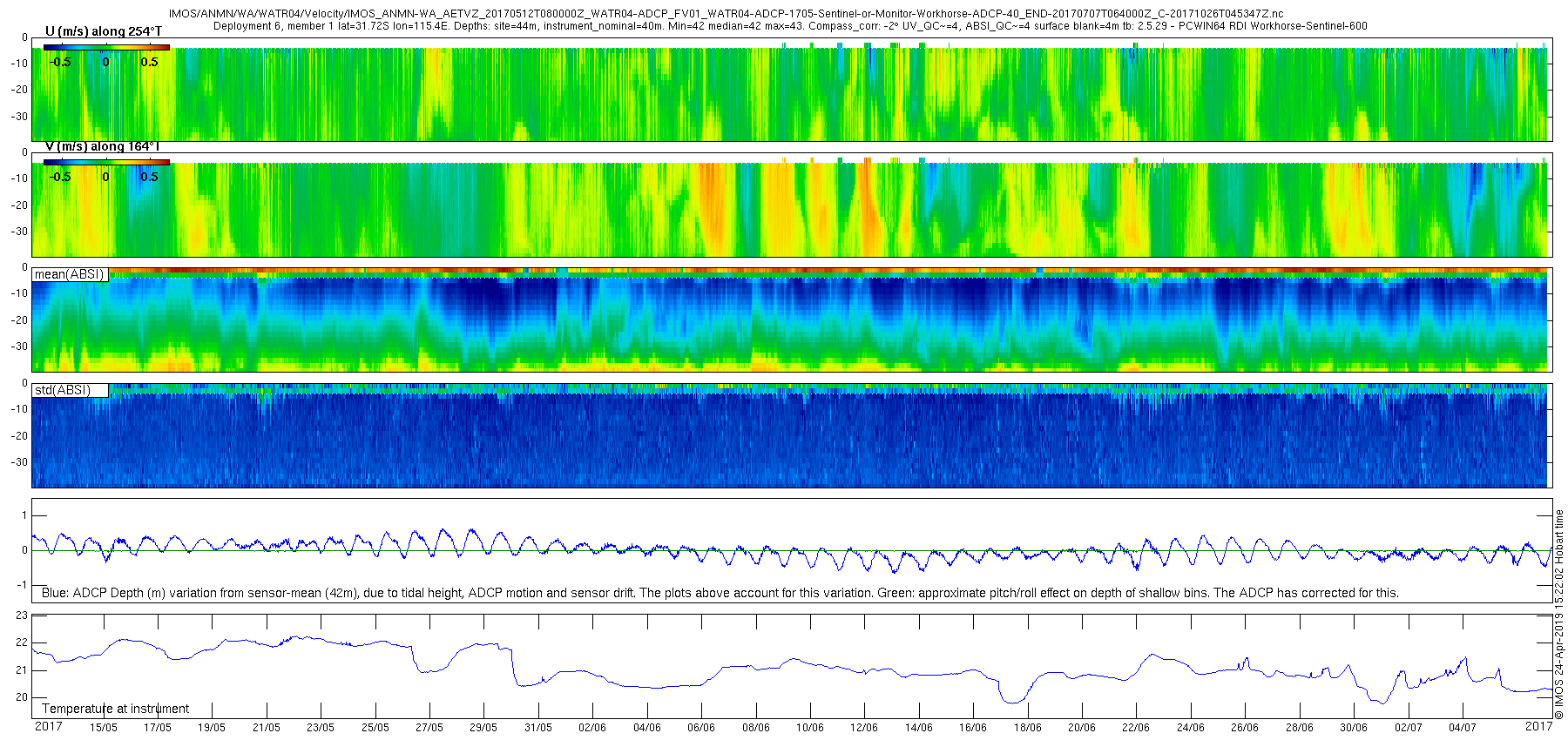Click the IMOS file path title line
Viewport: 1568px width, 740px height.
pyautogui.click(x=726, y=14)
